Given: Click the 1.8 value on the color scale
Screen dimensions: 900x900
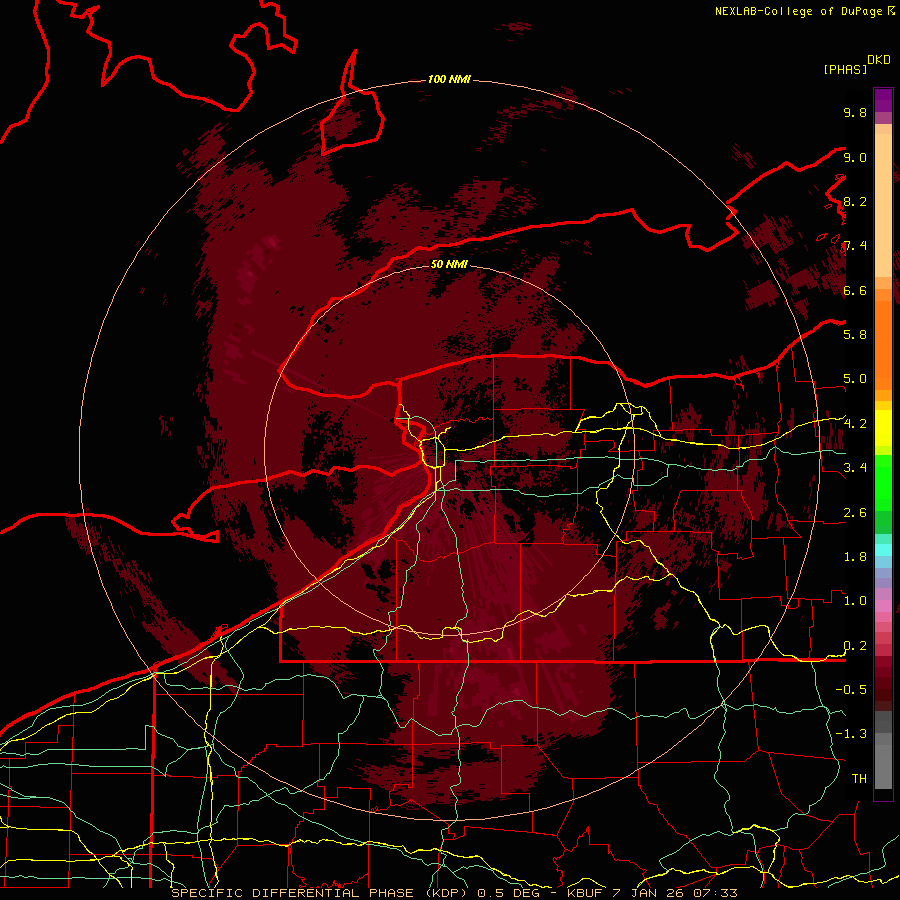Looking at the screenshot, I should pos(855,557).
